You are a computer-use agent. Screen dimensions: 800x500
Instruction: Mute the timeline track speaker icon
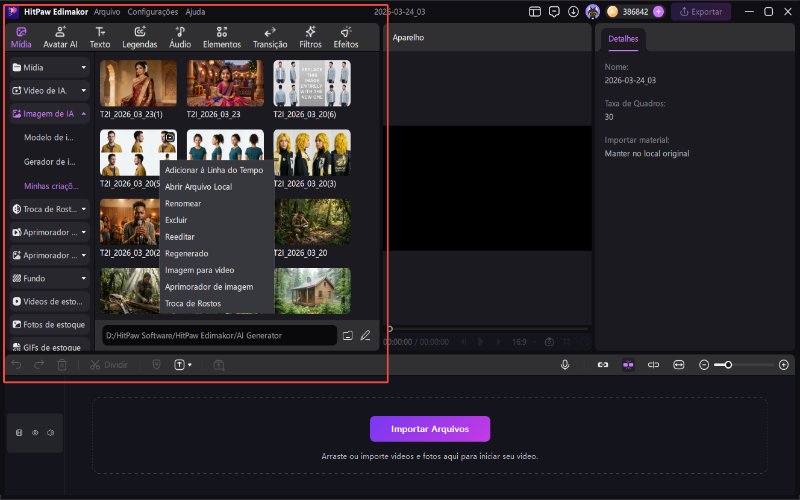pyautogui.click(x=50, y=433)
